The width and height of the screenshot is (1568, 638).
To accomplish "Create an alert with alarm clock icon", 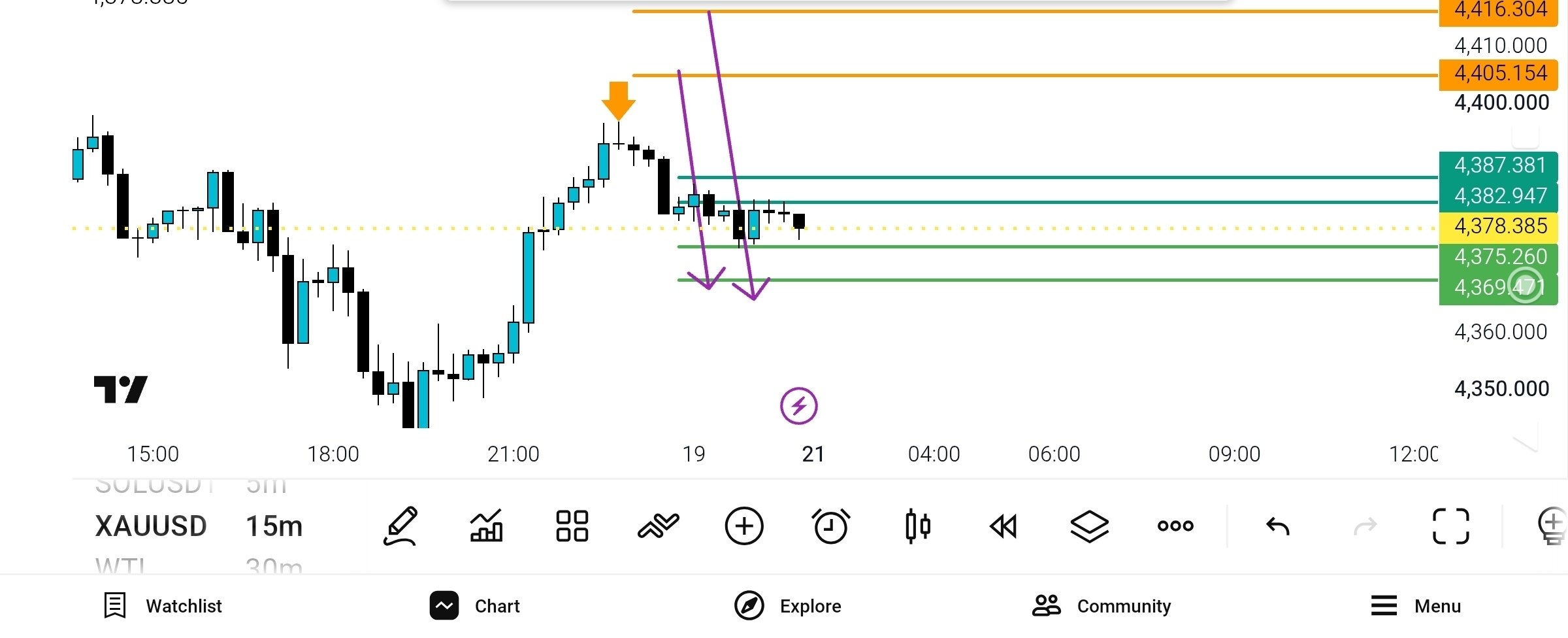I will pos(831,526).
